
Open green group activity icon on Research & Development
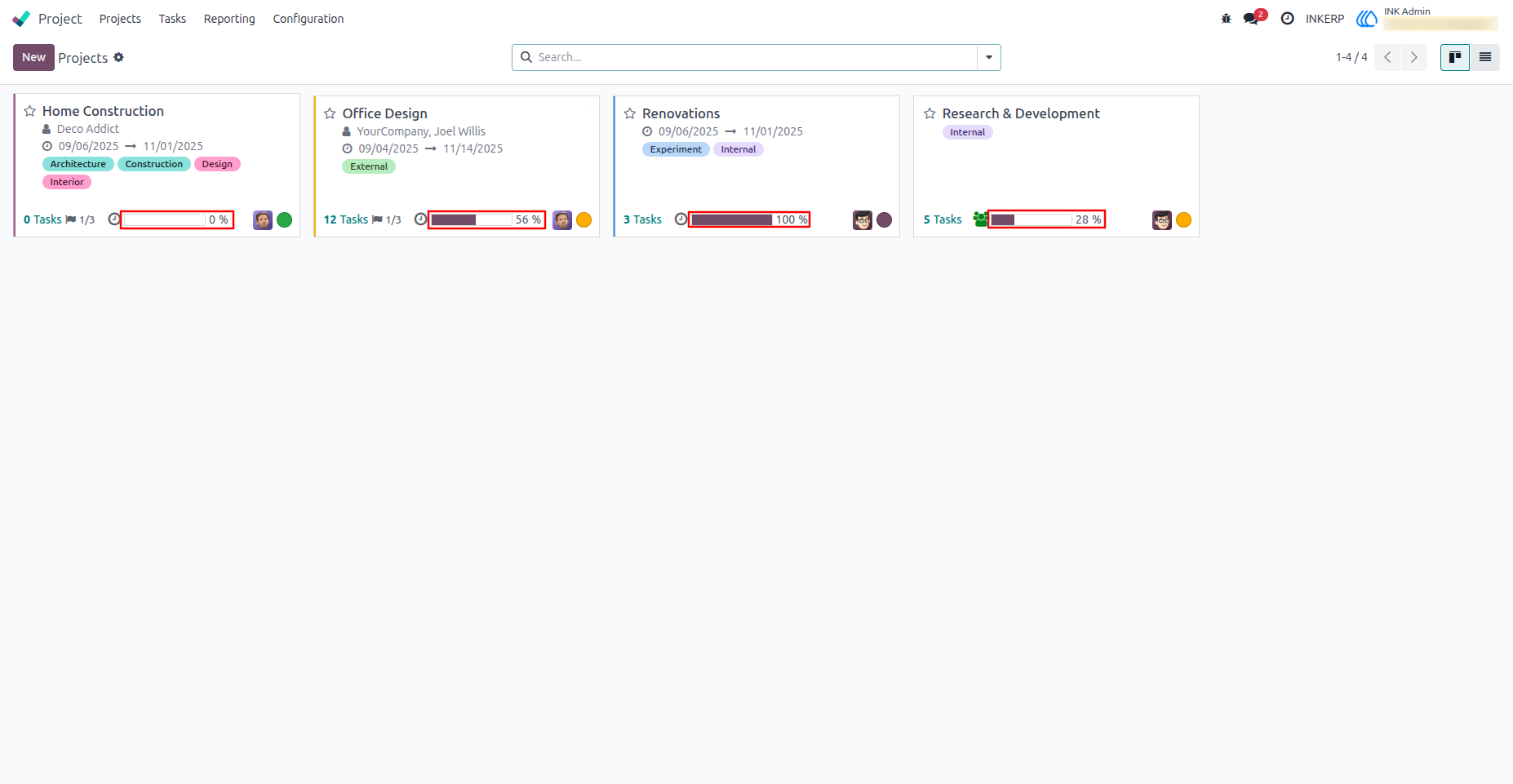pos(980,219)
